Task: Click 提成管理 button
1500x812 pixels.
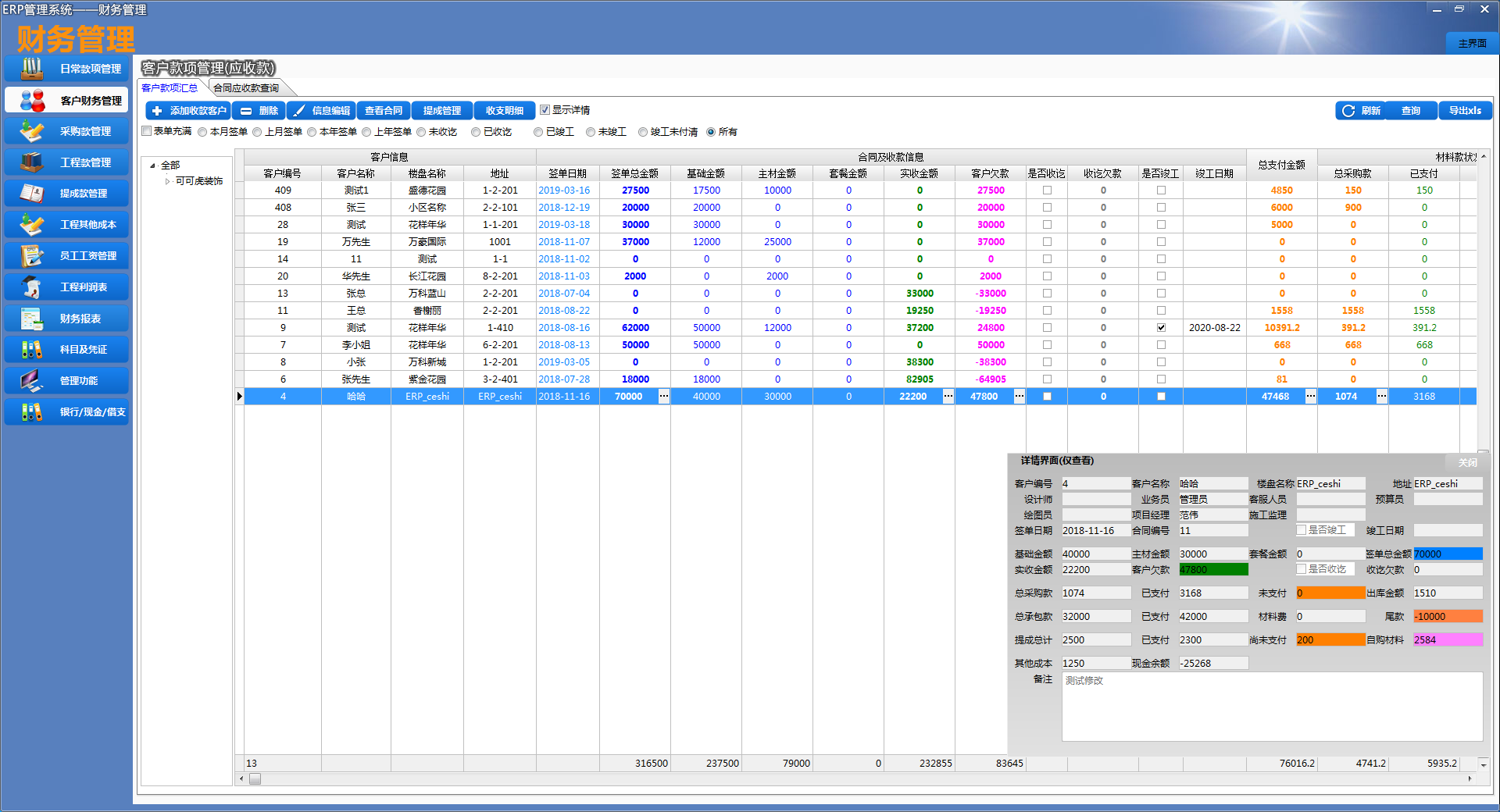Action: point(442,111)
